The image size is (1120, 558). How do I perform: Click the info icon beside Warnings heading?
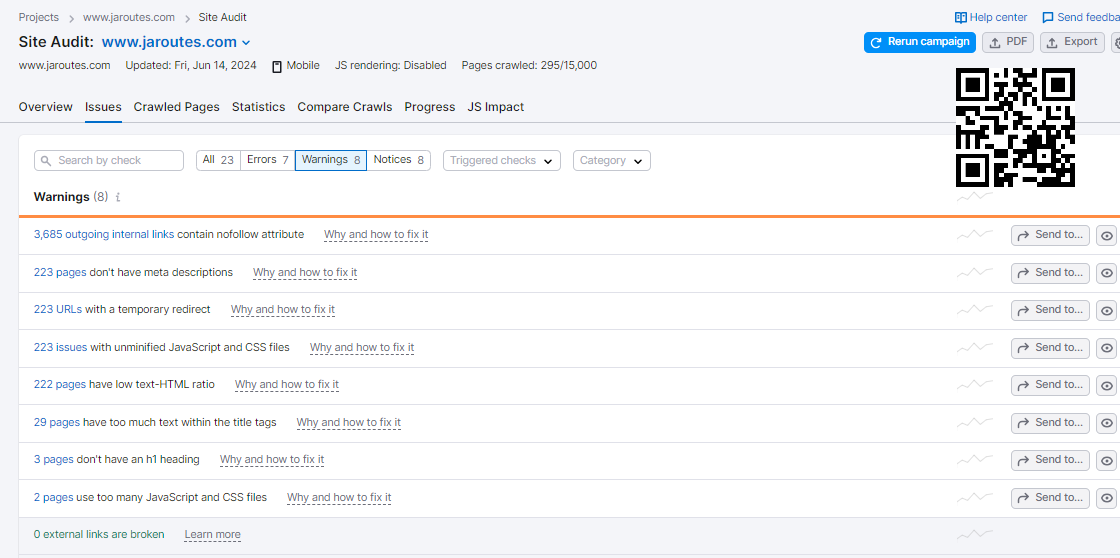pyautogui.click(x=118, y=198)
